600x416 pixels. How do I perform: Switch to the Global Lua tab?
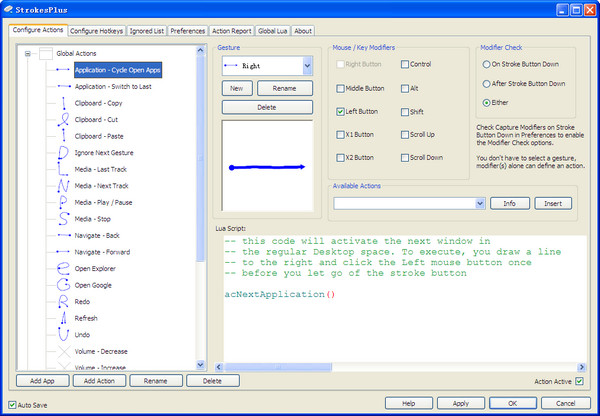(272, 31)
